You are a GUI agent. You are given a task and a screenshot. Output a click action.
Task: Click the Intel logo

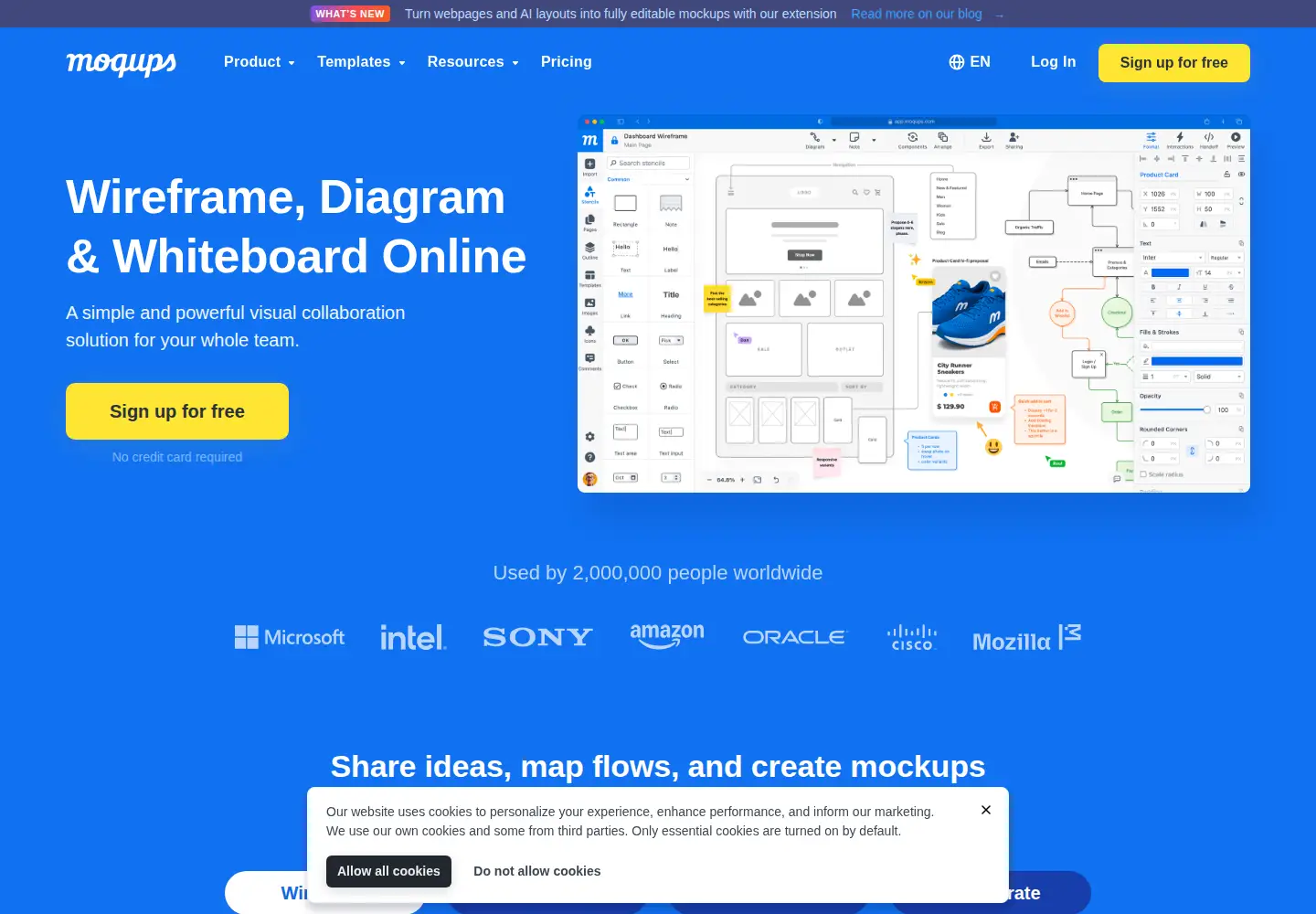pyautogui.click(x=413, y=637)
